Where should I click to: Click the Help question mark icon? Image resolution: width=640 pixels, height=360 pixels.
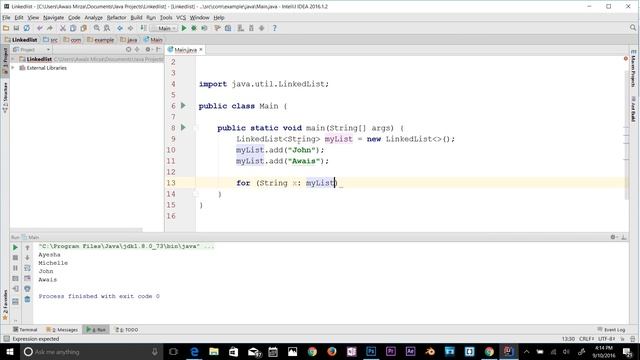(x=274, y=28)
